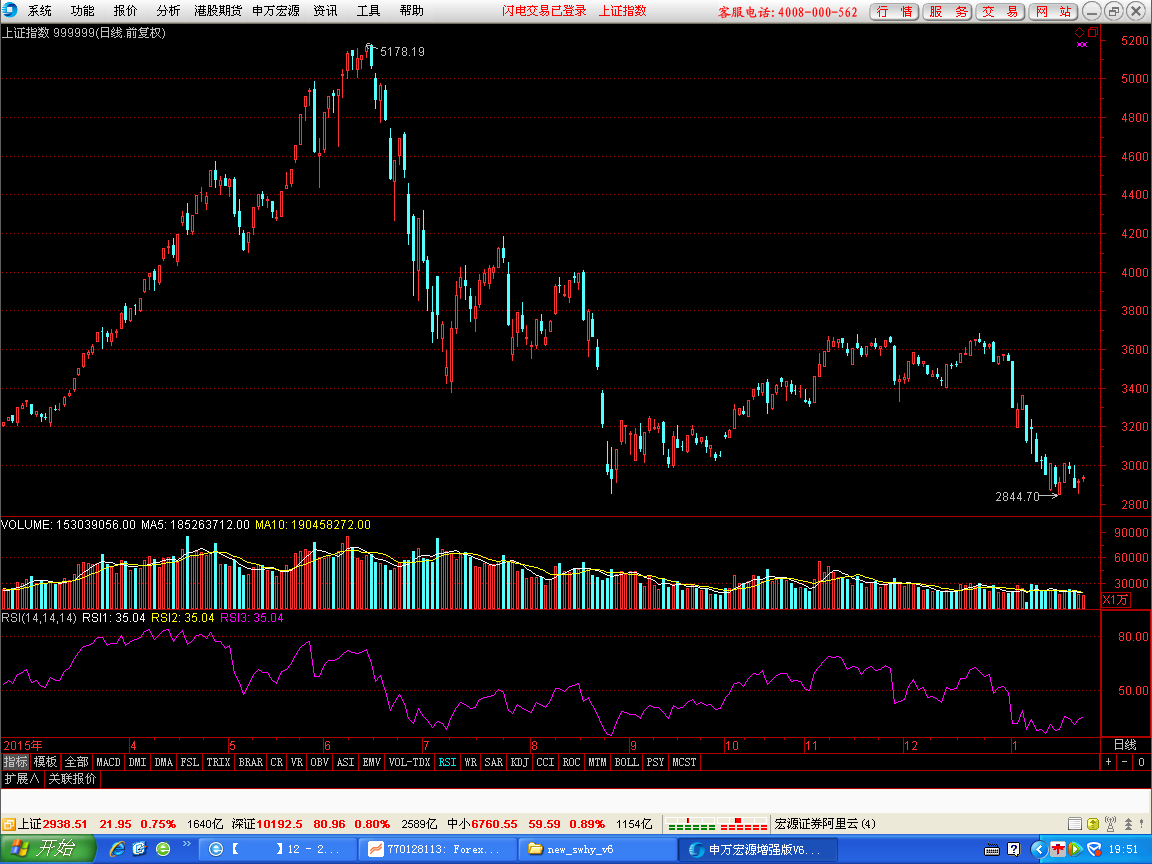
Task: Expand hidden tray icons with the blue arrow
Action: click(x=1038, y=849)
